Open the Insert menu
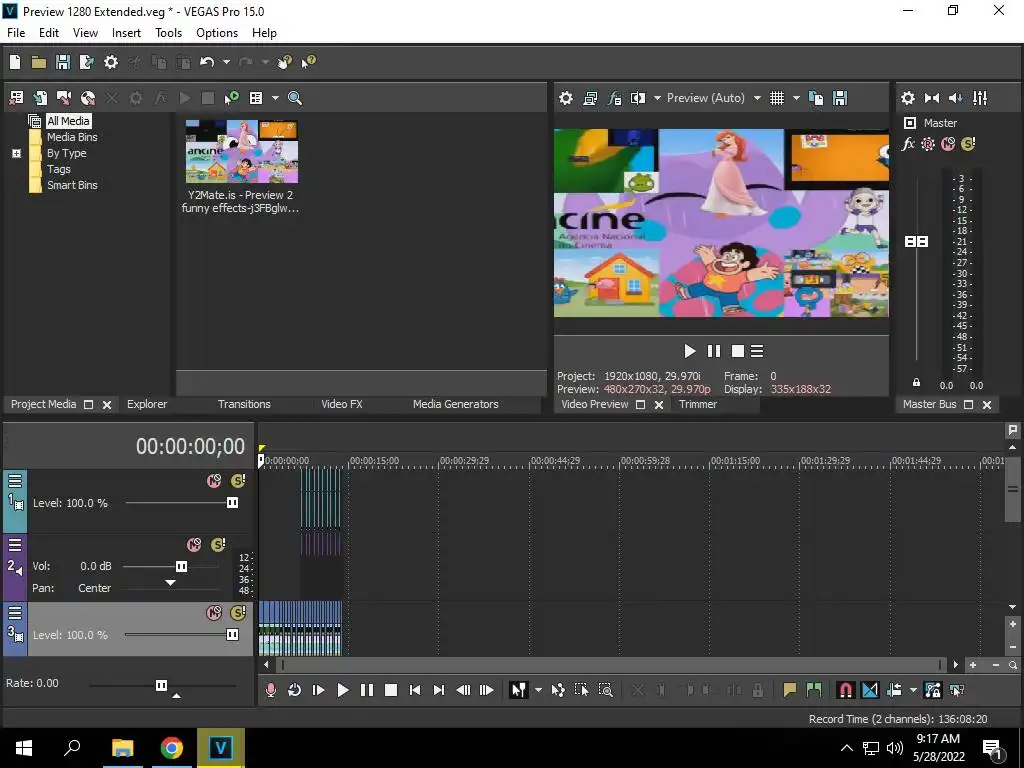This screenshot has width=1024, height=768. (x=126, y=33)
